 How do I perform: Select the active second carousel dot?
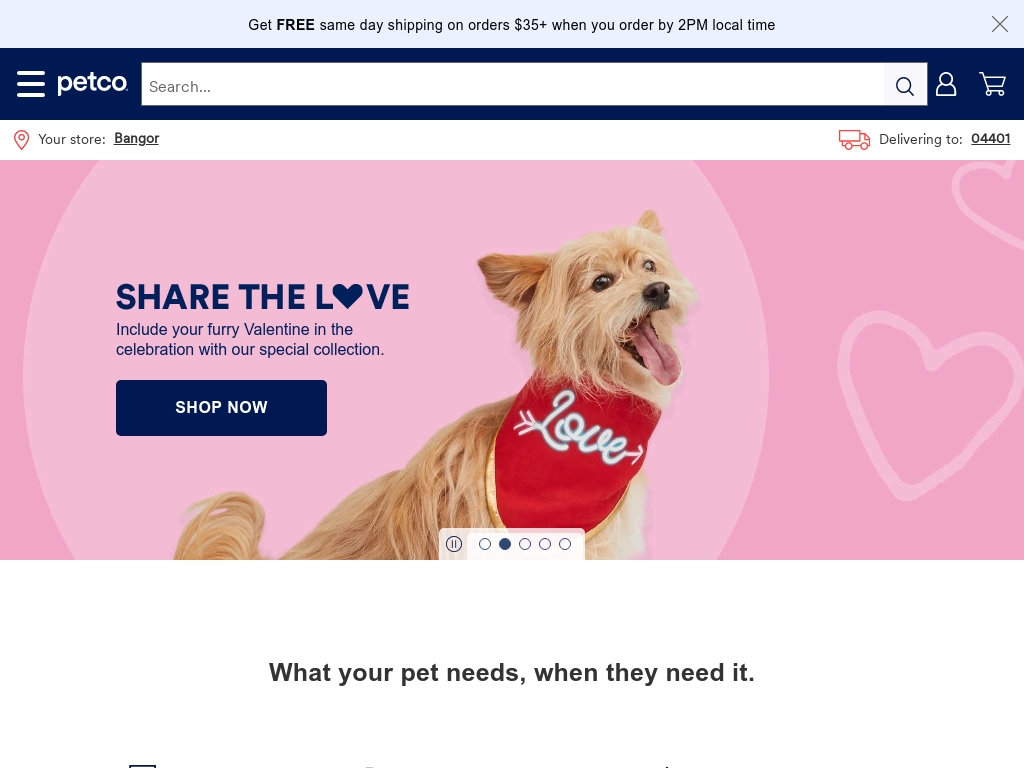tap(505, 544)
